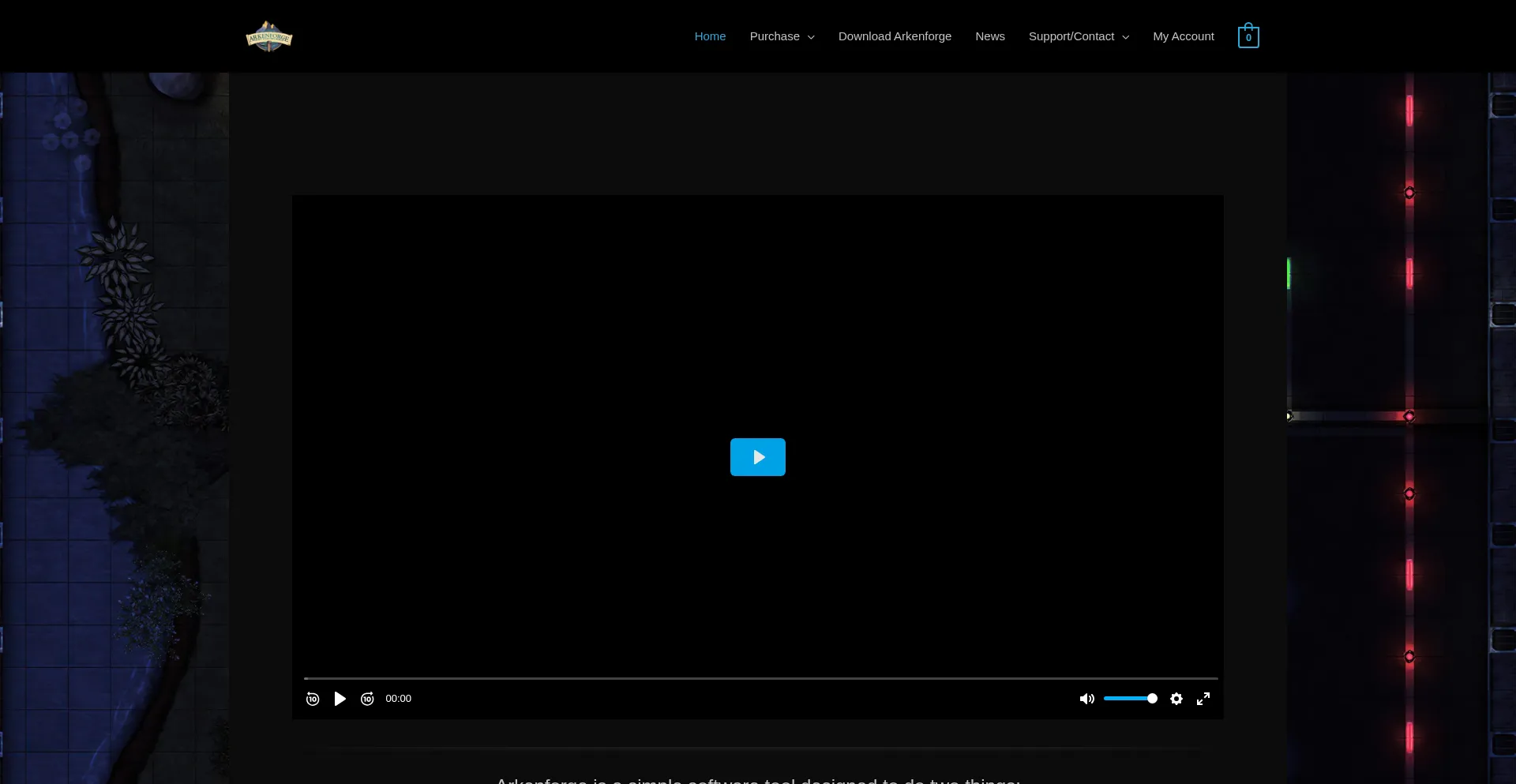
Task: Click the video time display 00:00
Action: point(398,699)
